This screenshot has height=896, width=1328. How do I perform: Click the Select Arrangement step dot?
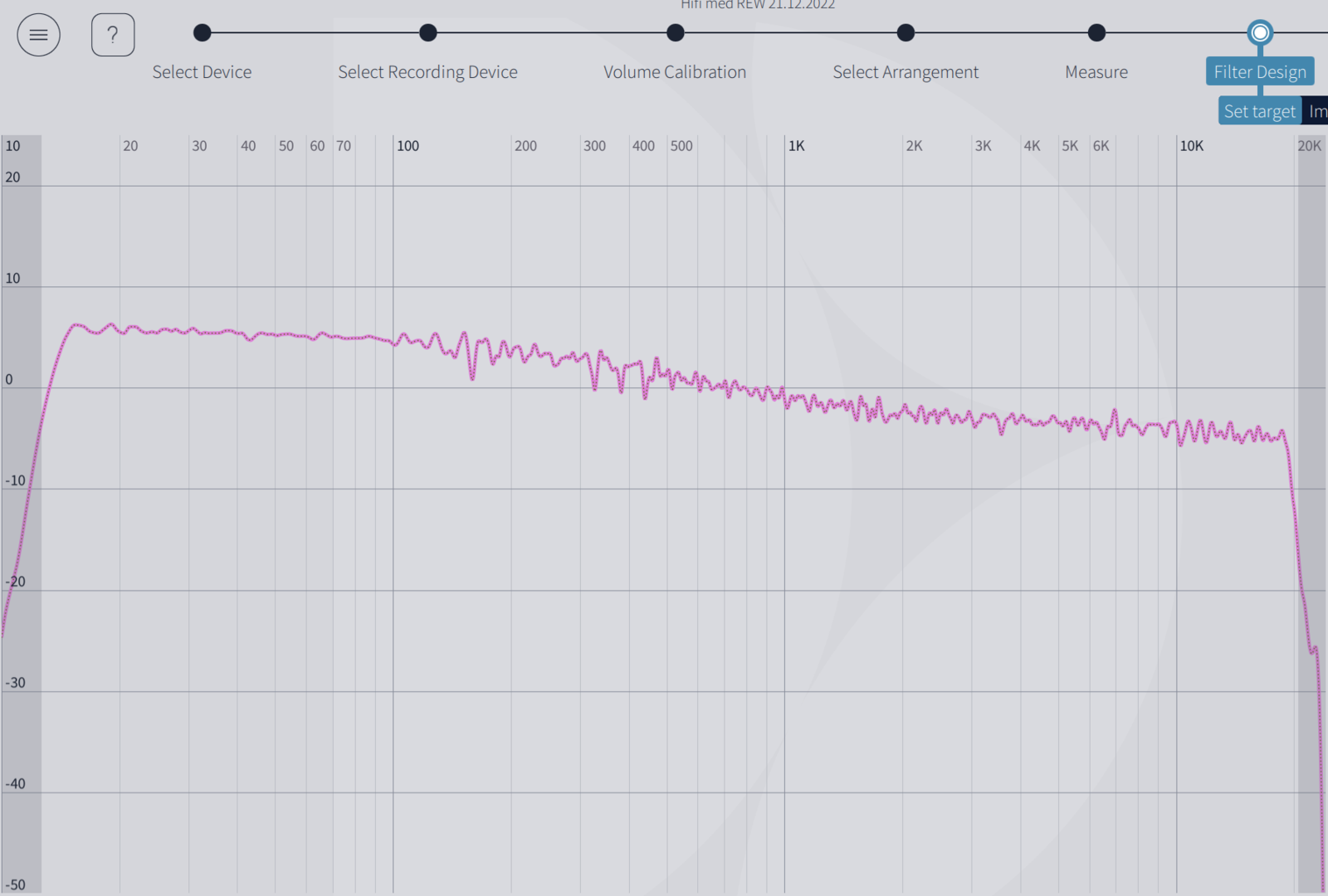coord(906,32)
